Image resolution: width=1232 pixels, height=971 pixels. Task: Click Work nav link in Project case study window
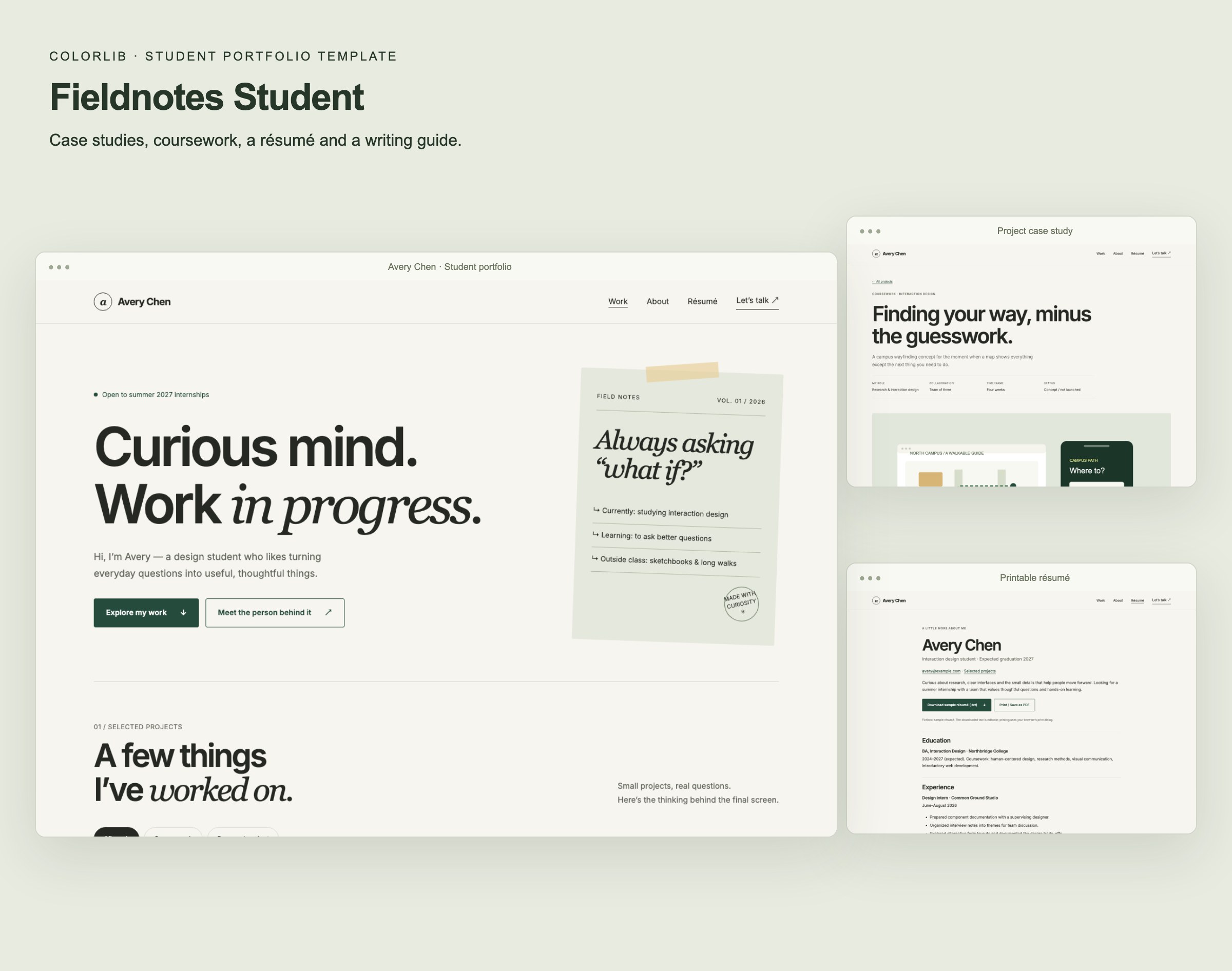pyautogui.click(x=1101, y=254)
